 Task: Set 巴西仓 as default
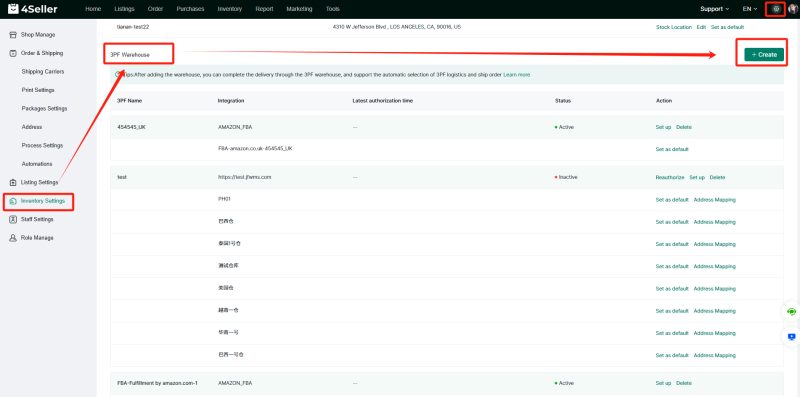pos(672,222)
